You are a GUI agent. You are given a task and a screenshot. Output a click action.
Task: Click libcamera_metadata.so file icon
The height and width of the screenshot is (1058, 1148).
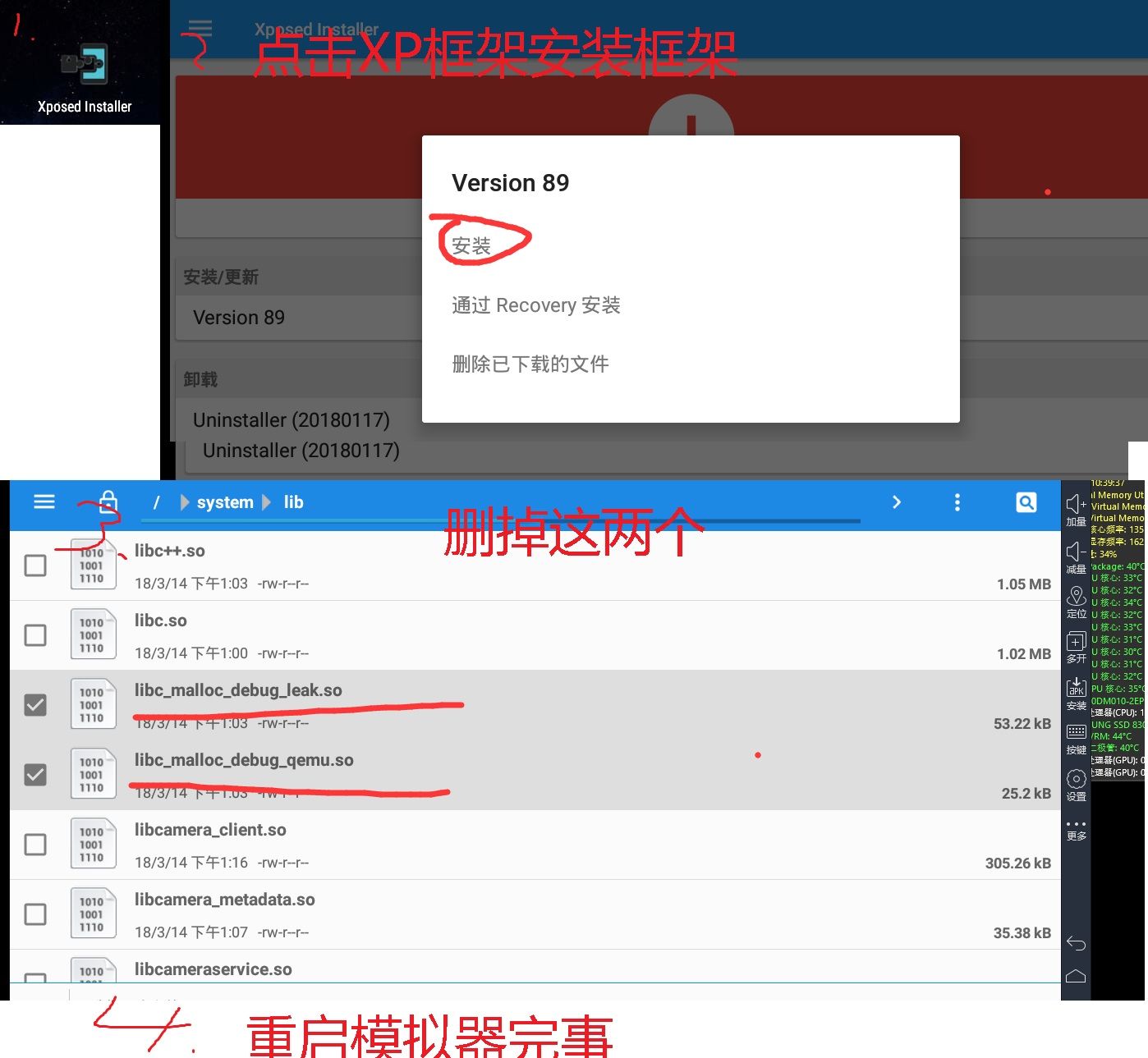pos(93,914)
